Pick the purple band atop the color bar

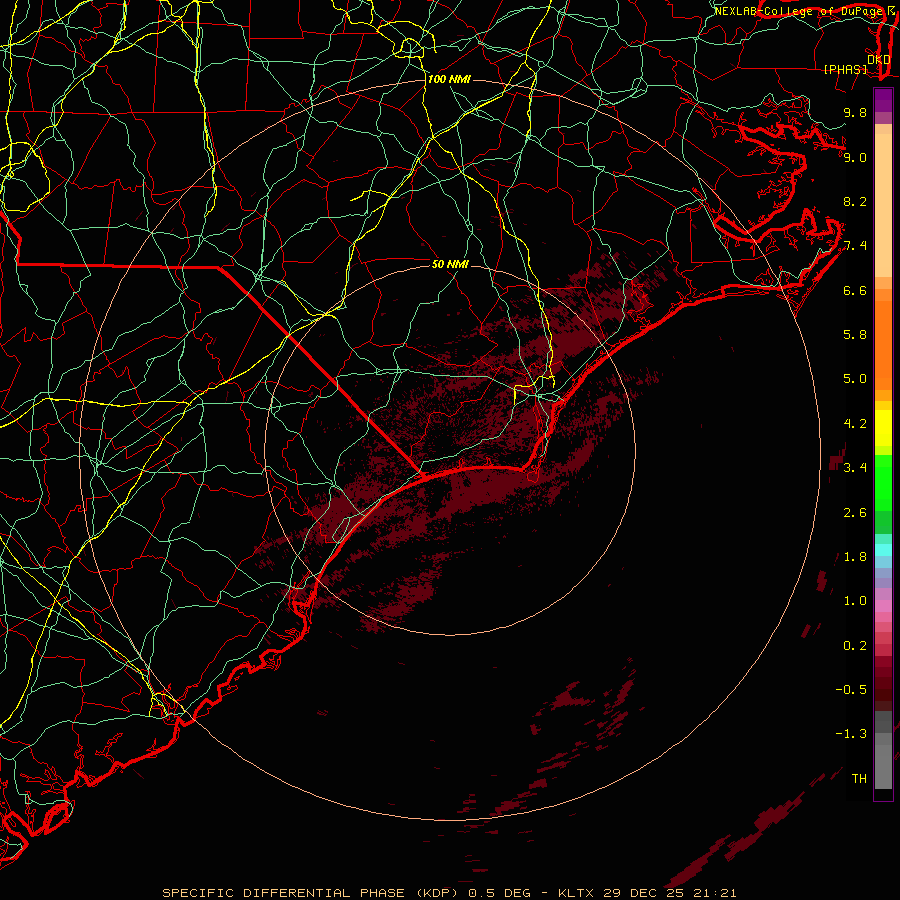(x=883, y=100)
